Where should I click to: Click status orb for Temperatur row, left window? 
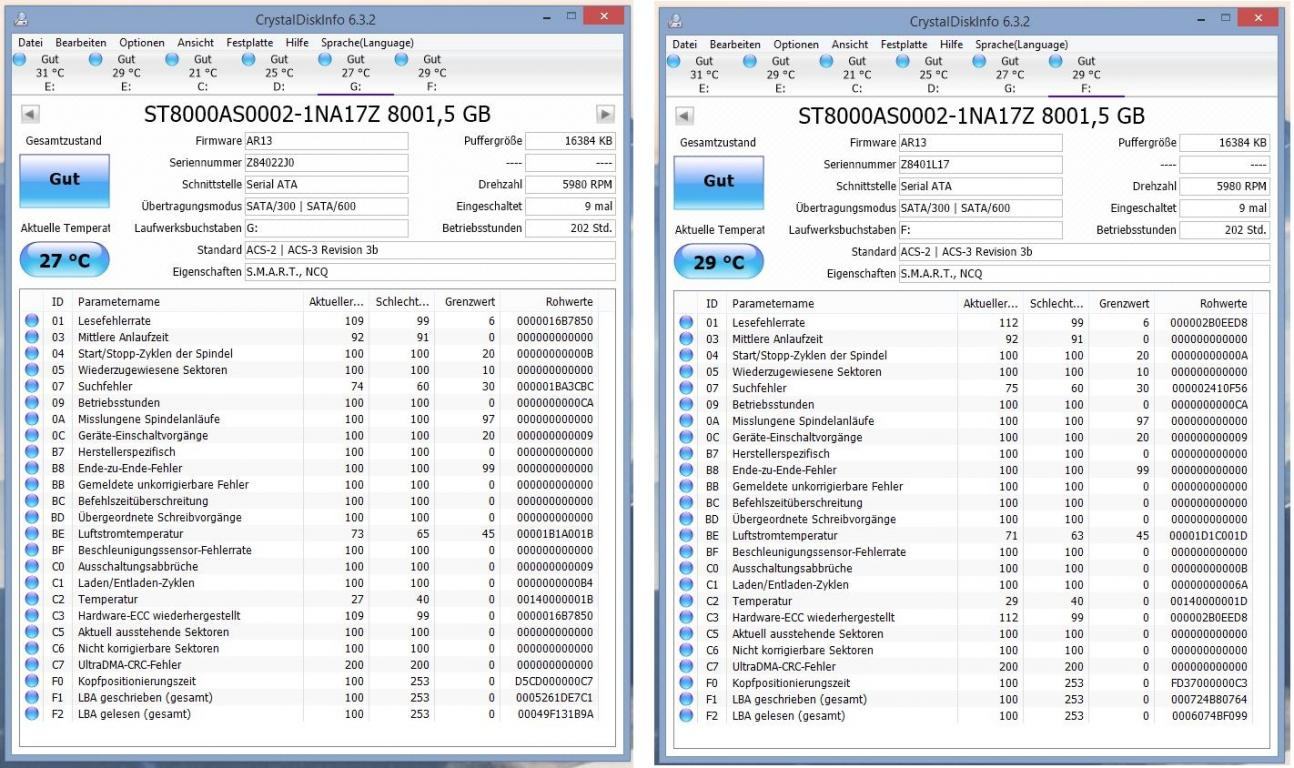[x=32, y=599]
